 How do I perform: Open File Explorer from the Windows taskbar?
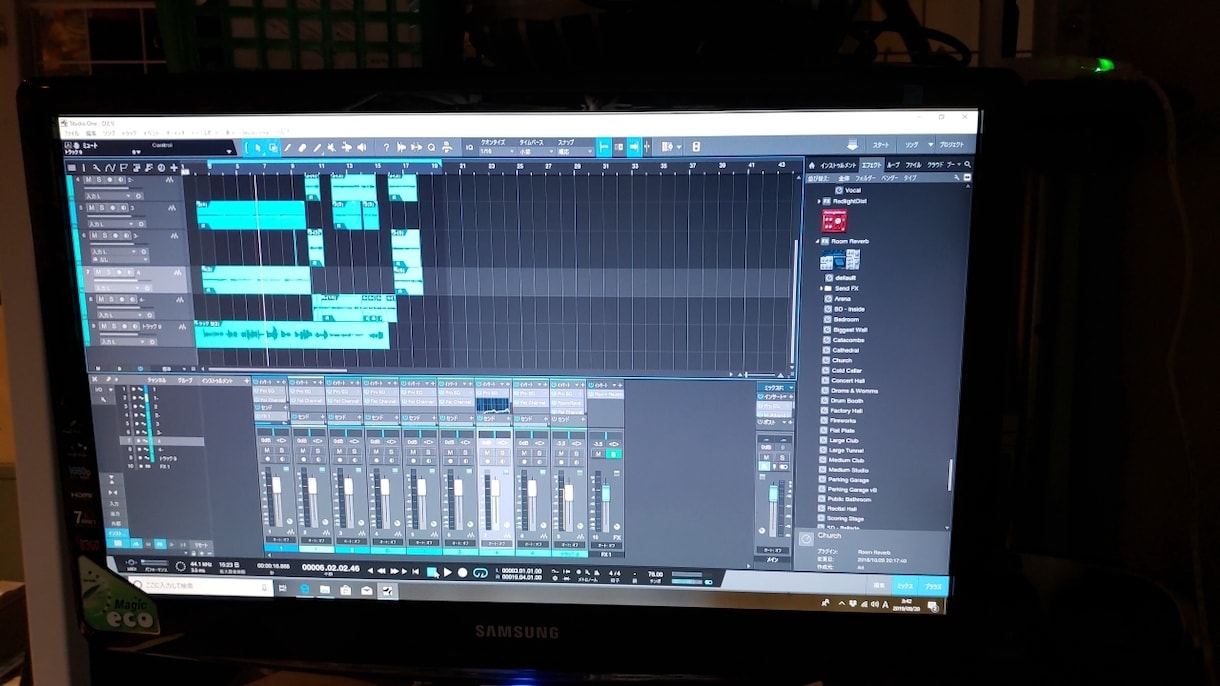pos(325,590)
